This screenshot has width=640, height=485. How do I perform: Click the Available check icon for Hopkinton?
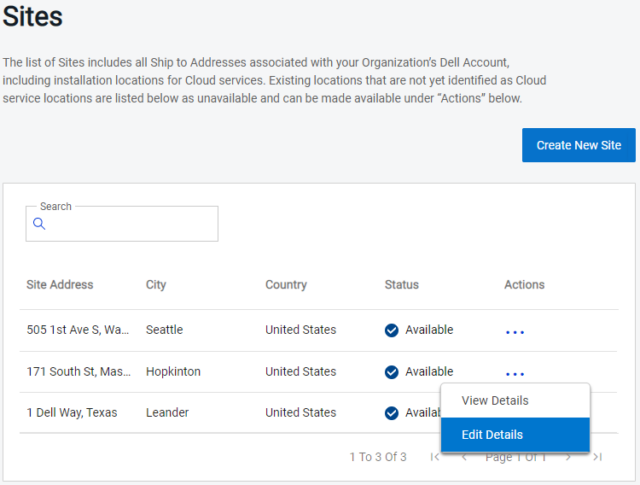[392, 372]
